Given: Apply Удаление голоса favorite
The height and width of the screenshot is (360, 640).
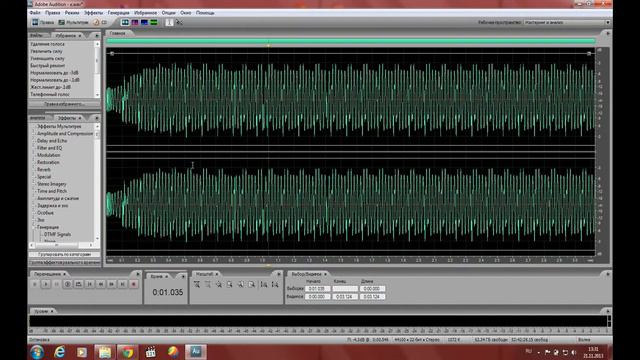Looking at the screenshot, I should [x=47, y=44].
